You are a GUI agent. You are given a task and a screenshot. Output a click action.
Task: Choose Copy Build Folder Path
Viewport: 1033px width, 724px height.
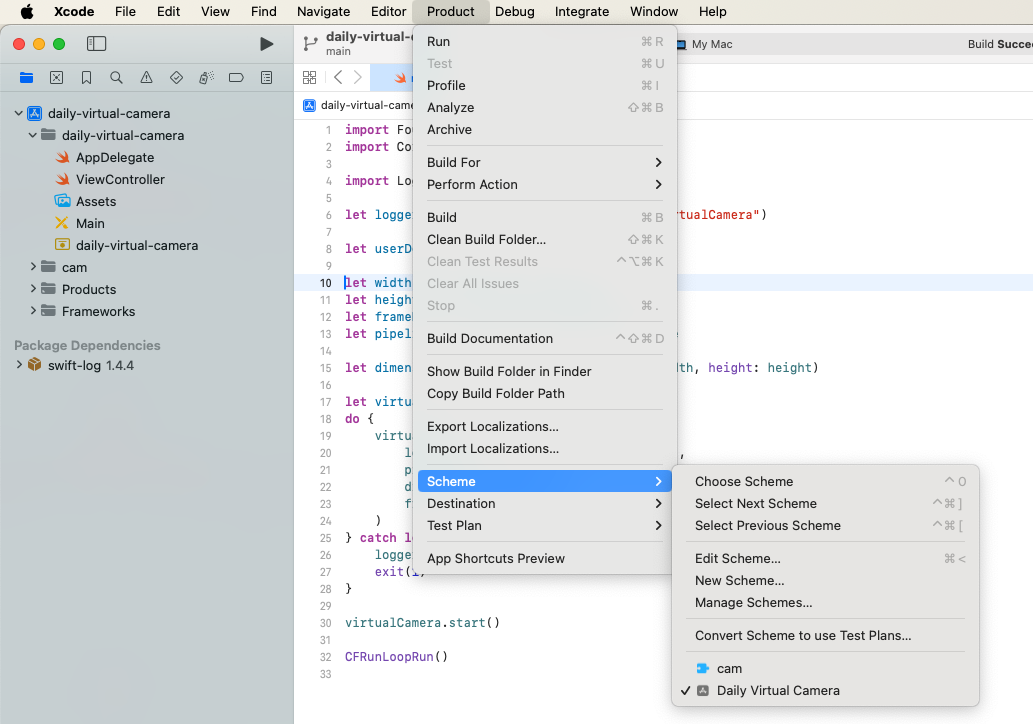click(544, 393)
